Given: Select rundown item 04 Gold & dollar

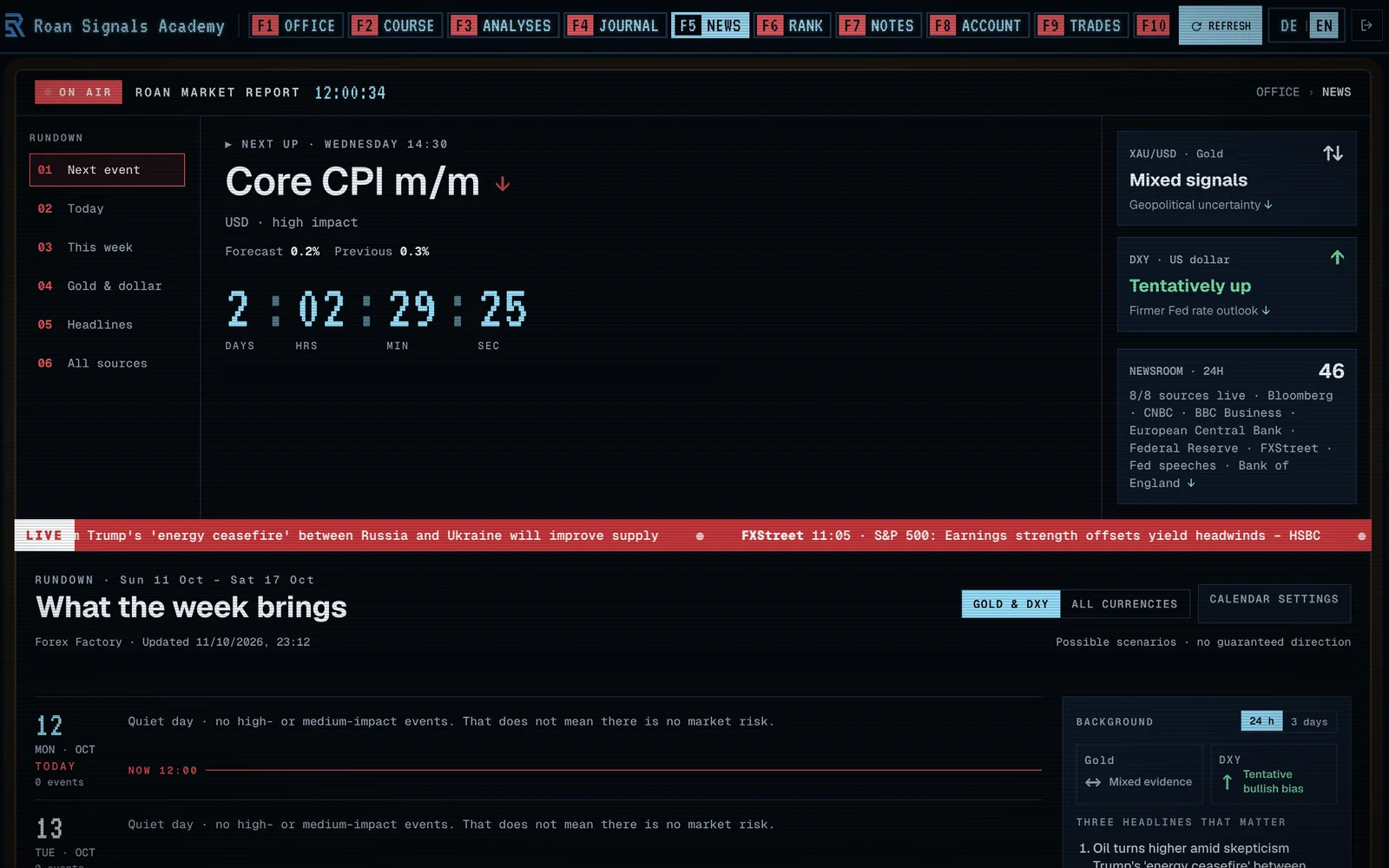Looking at the screenshot, I should 107,286.
